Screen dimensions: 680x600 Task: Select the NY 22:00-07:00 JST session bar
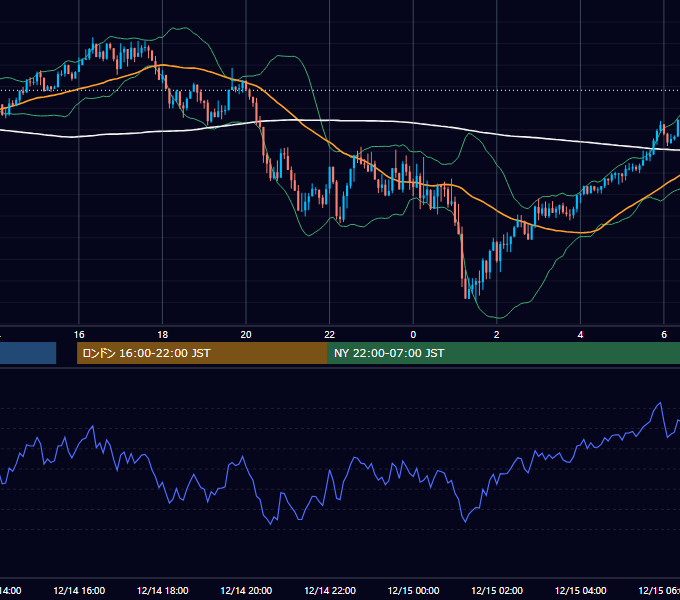[x=503, y=353]
